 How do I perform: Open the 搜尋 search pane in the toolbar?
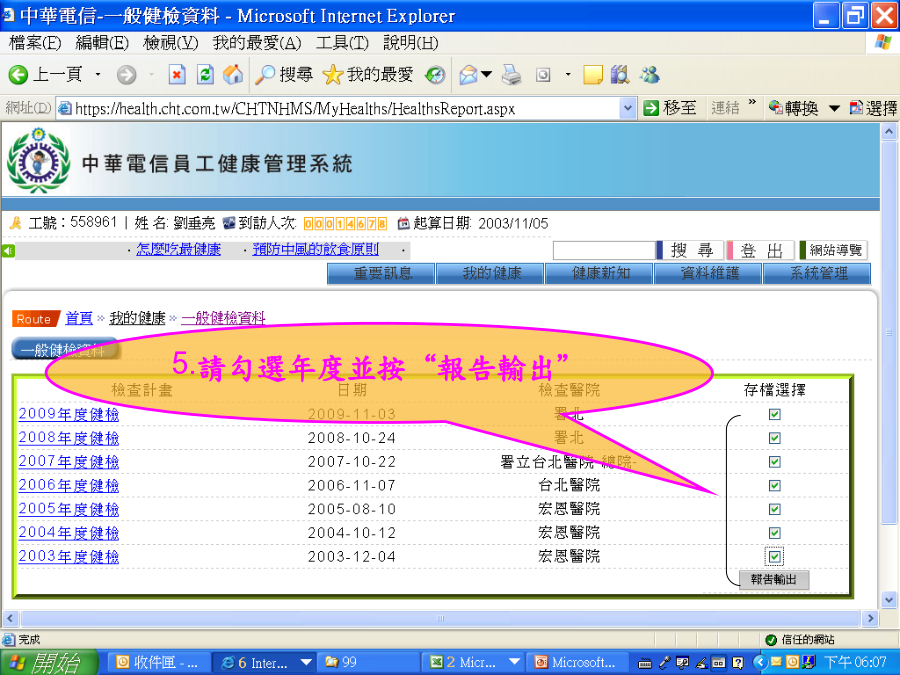tap(284, 75)
